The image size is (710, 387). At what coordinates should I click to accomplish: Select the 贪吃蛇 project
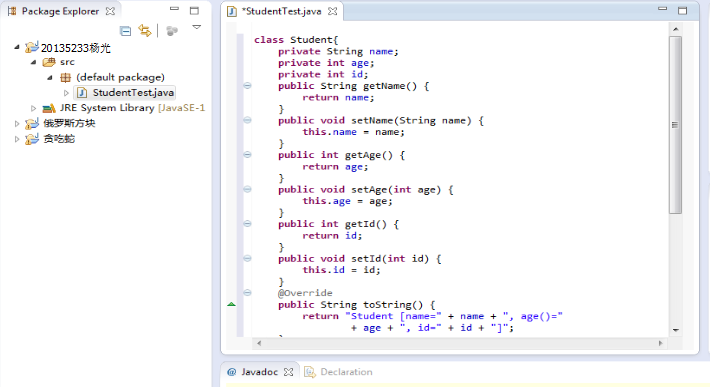(x=59, y=139)
